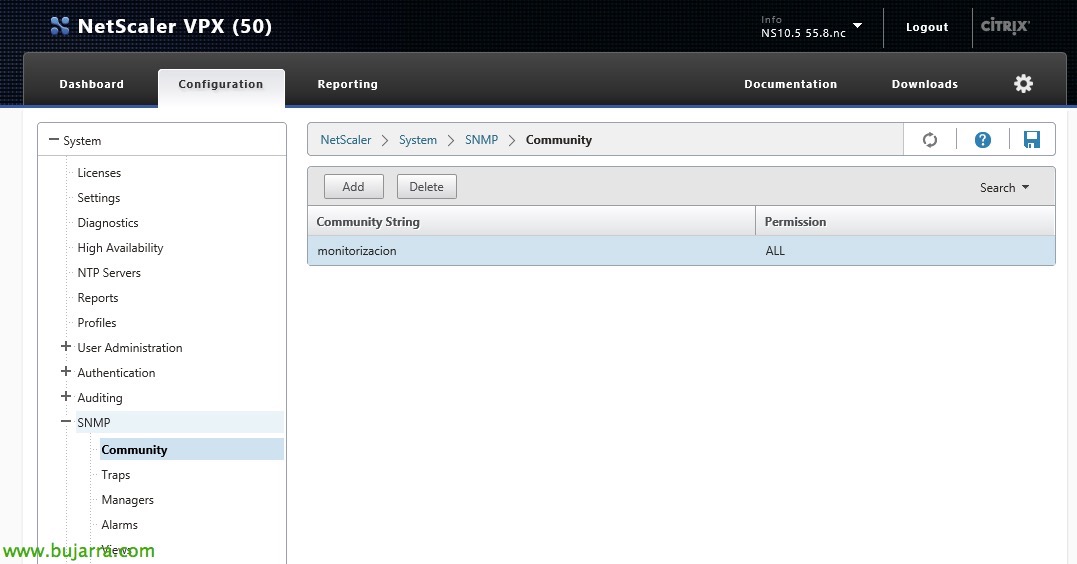Open Traps under SNMP
This screenshot has width=1077, height=564.
(115, 475)
